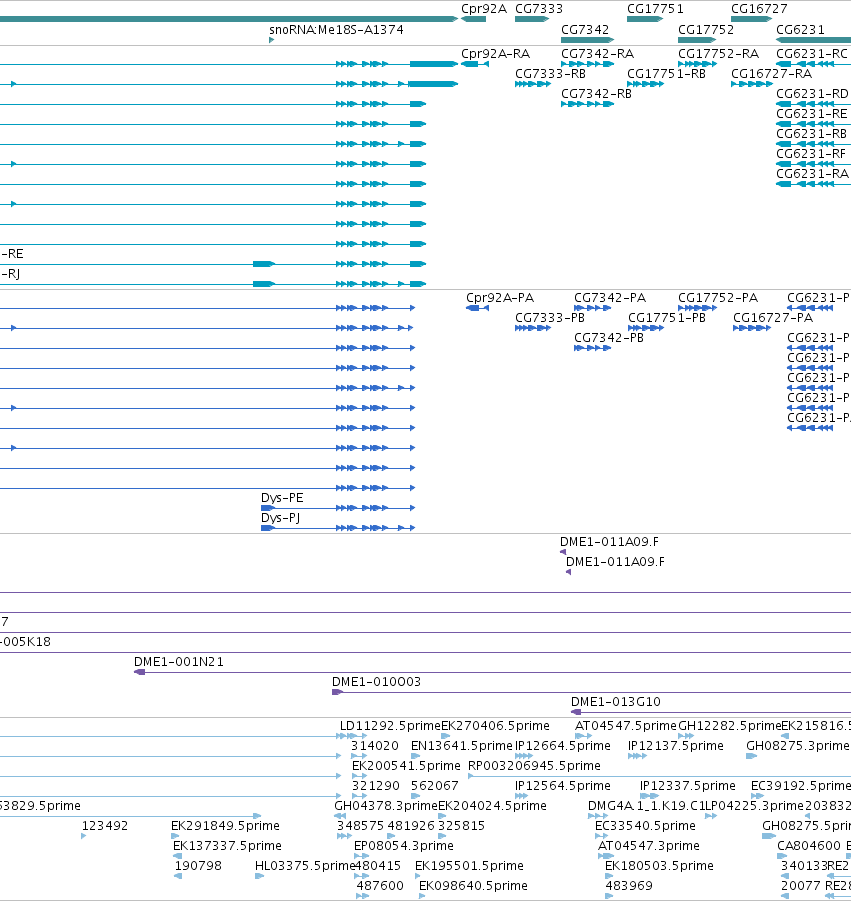Viewport: 851px width, 901px height.
Task: Click the EC33540.5prime EST label
Action: pos(645,826)
